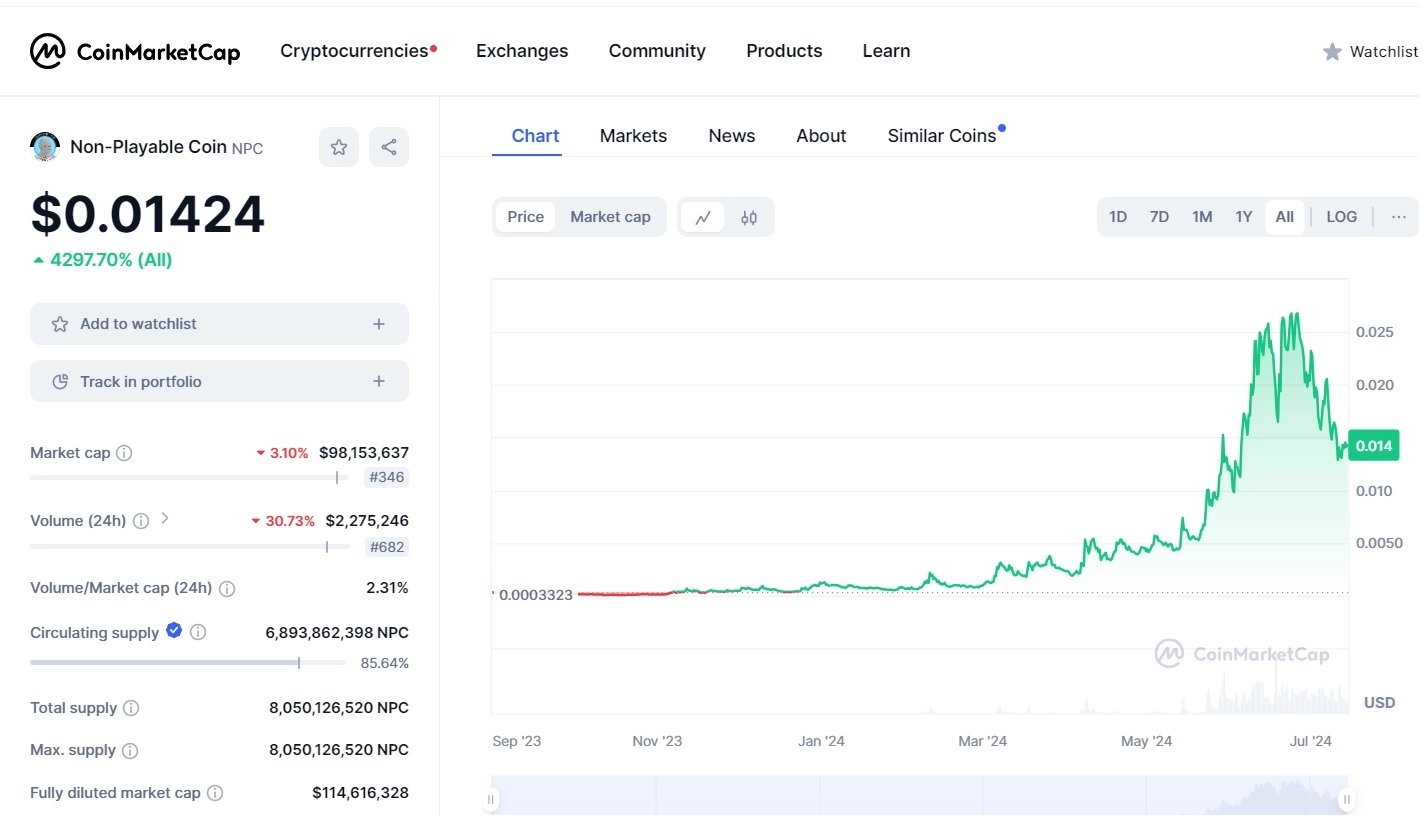This screenshot has height=834, width=1426.
Task: Enable LOG scale on chart
Action: (x=1341, y=217)
